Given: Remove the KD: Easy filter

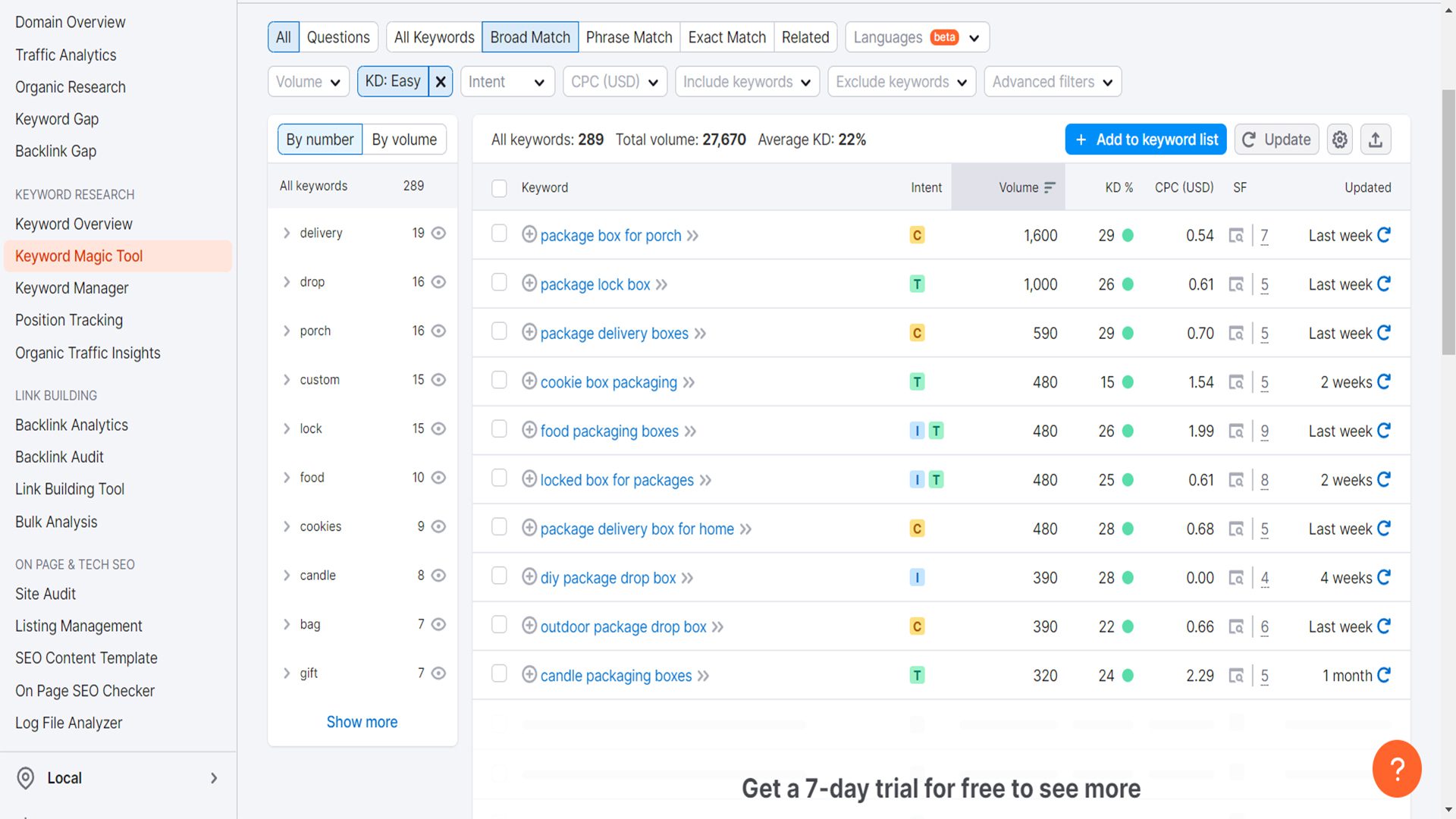Looking at the screenshot, I should 441,82.
